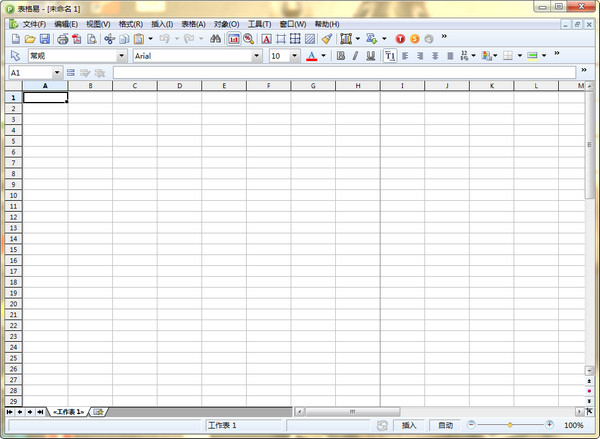Toggle Underline formatting
The image size is (600, 439).
point(370,56)
